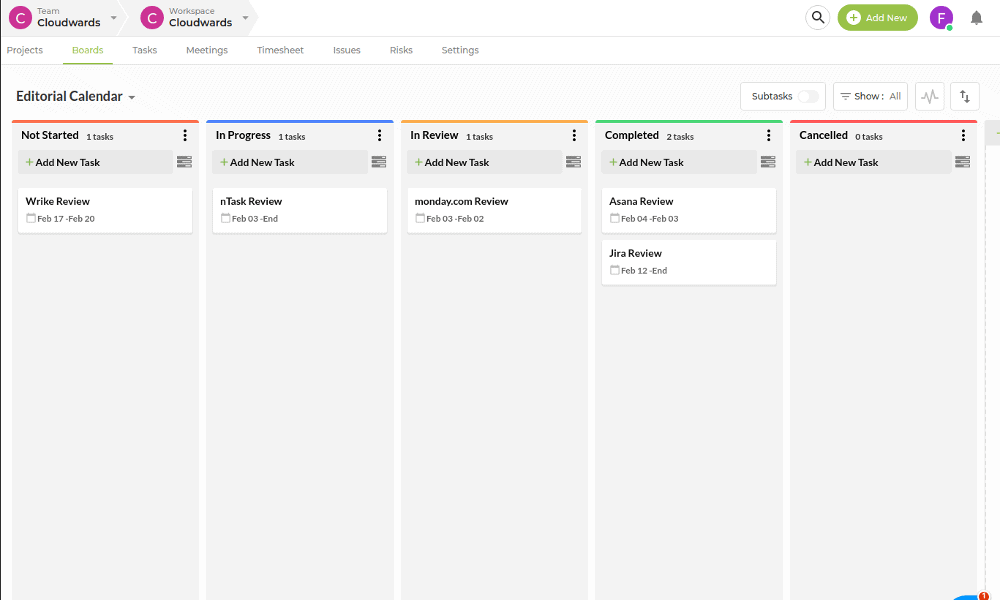Expand the Workspace Cloudwards dropdown arrow
1000x600 pixels.
coord(245,18)
